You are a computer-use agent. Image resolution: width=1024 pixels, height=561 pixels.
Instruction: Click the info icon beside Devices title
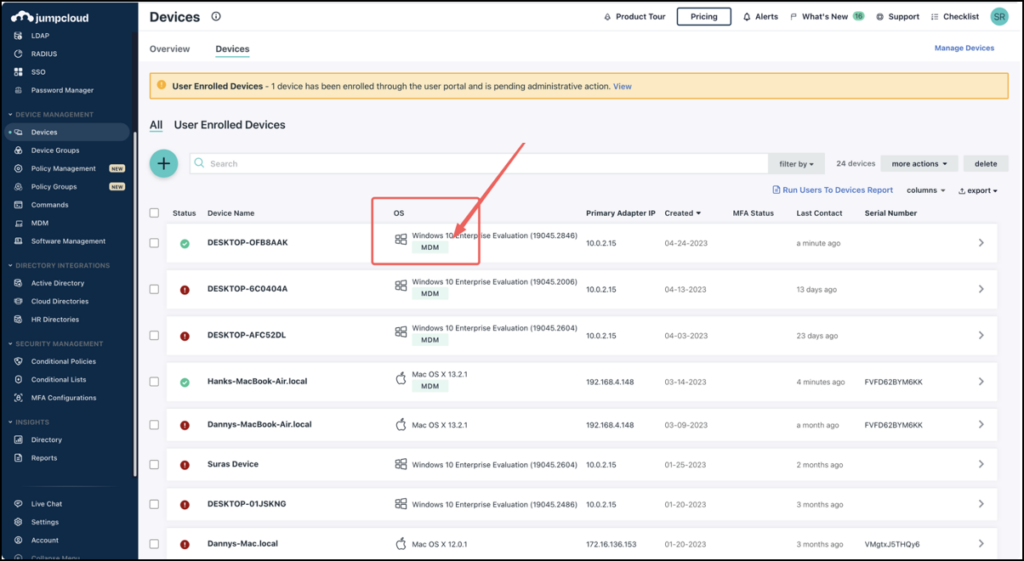[216, 16]
